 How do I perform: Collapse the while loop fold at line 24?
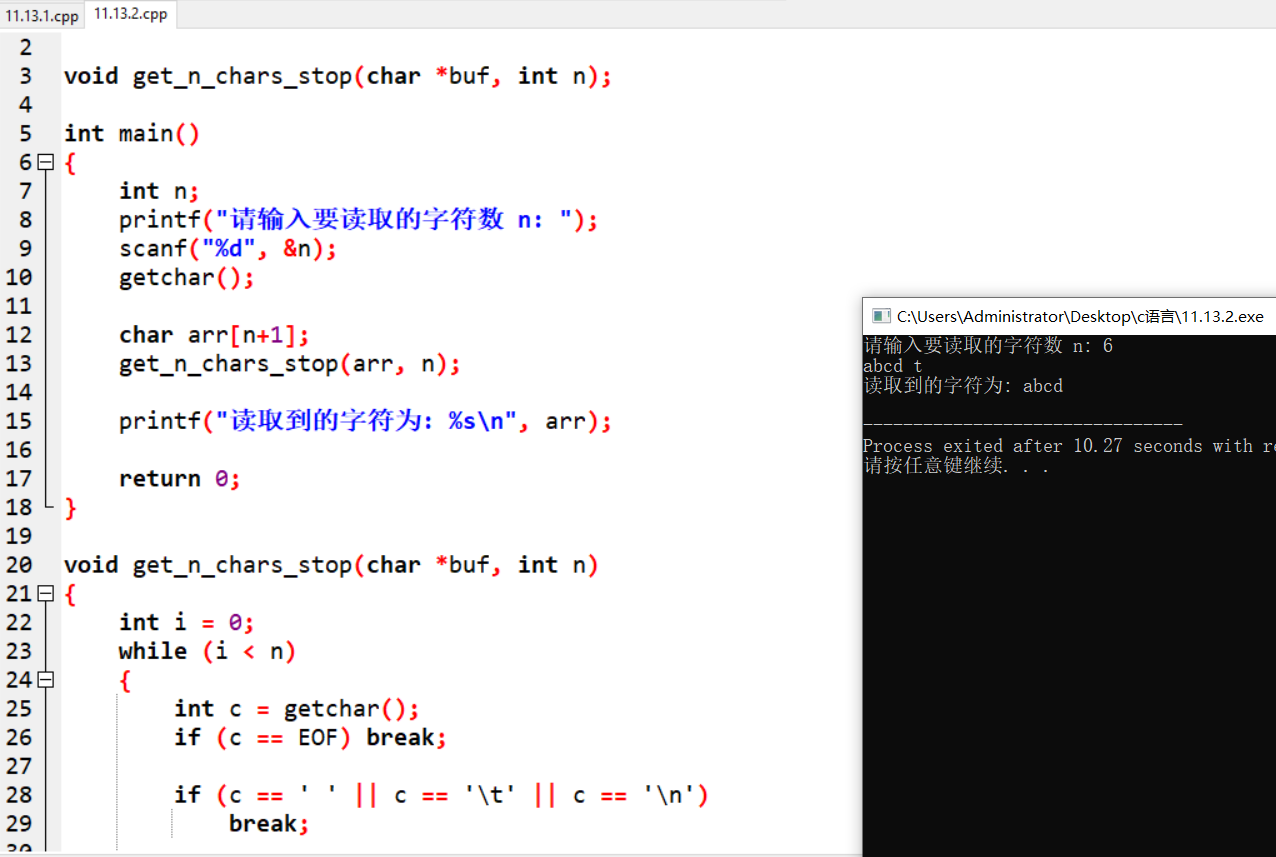[x=45, y=680]
